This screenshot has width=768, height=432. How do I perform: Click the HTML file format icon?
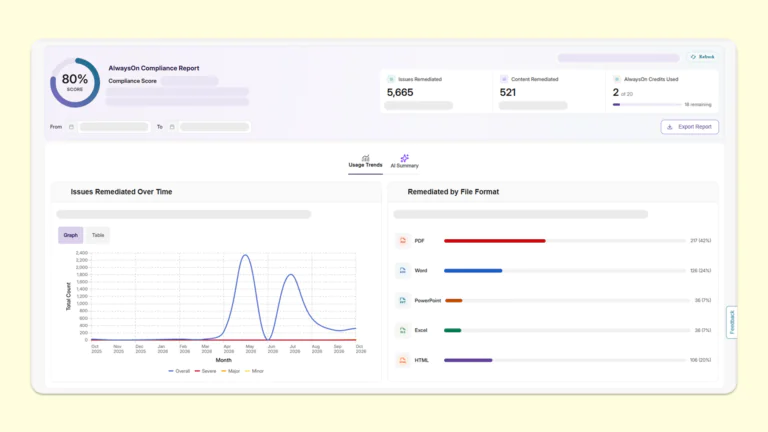click(403, 360)
